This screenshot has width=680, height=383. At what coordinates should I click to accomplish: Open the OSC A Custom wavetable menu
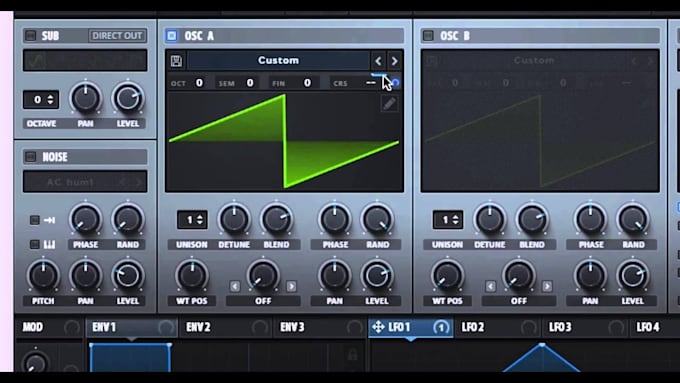point(278,60)
